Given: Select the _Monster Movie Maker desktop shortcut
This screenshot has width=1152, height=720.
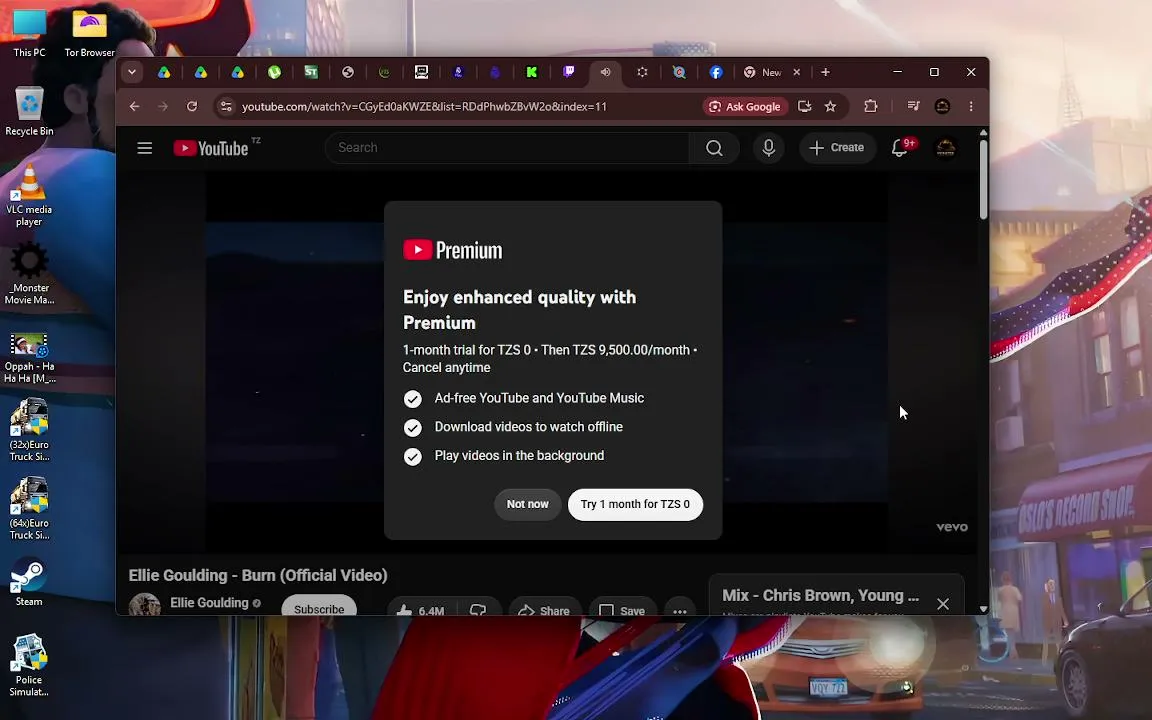Looking at the screenshot, I should coord(29,273).
